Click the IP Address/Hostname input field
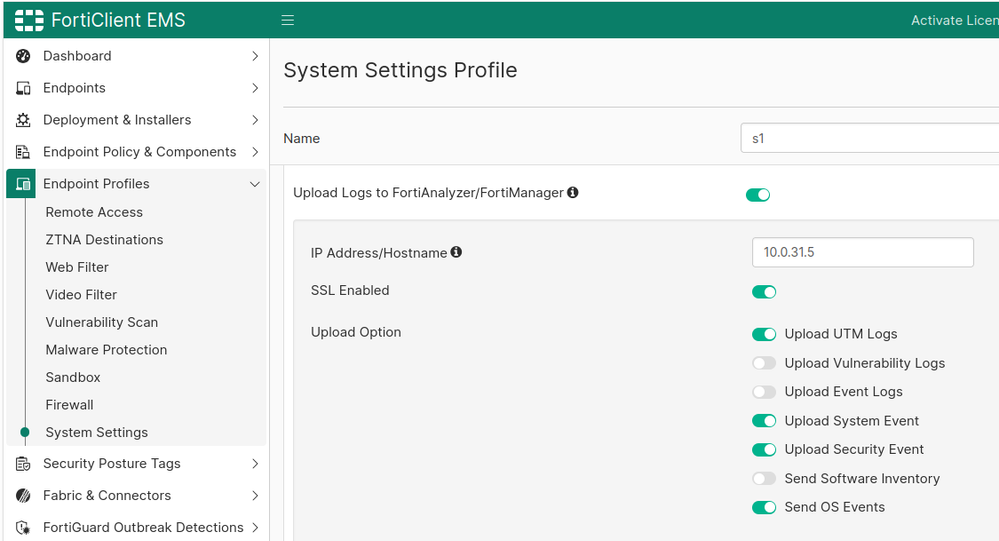 tap(862, 252)
